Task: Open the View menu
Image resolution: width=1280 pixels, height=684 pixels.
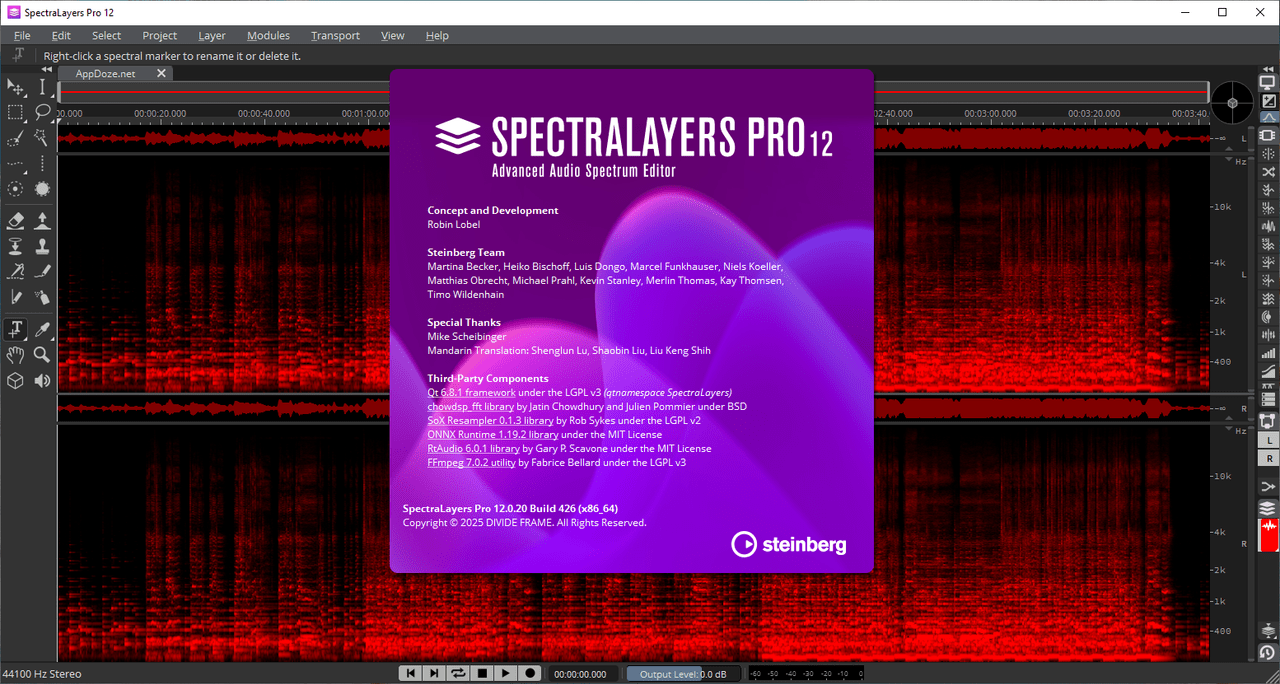Action: coord(393,35)
